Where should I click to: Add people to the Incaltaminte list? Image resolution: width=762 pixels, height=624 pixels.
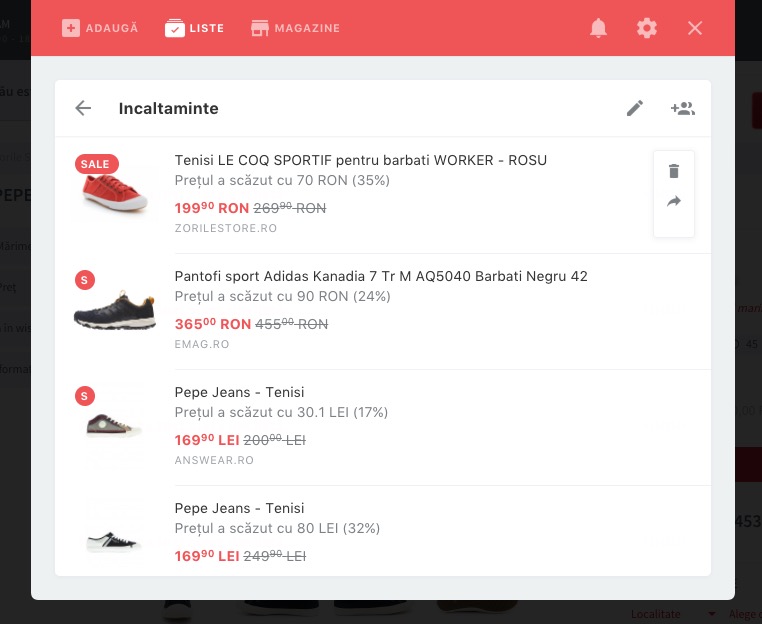pyautogui.click(x=683, y=108)
